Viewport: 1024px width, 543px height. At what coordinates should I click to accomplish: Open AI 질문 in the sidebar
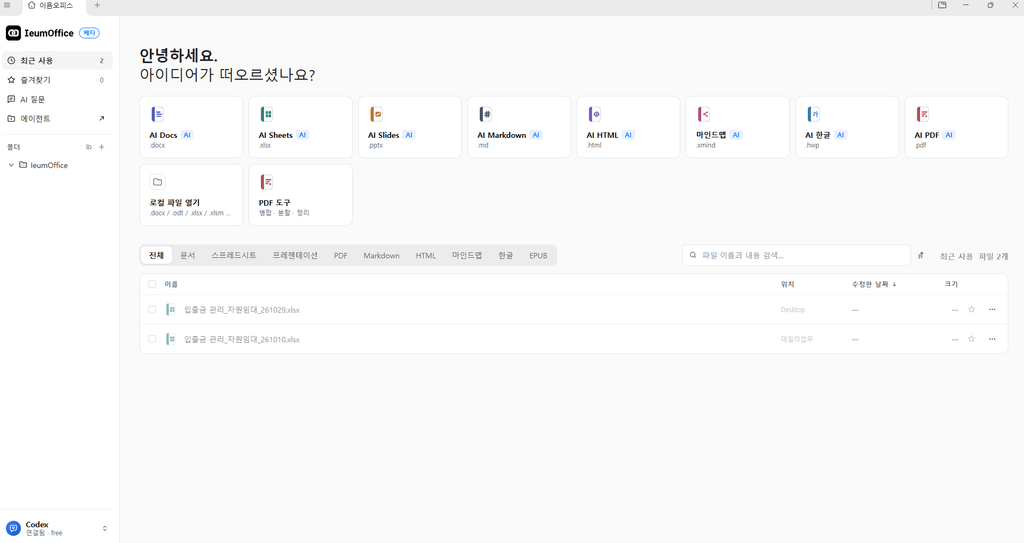coord(57,99)
